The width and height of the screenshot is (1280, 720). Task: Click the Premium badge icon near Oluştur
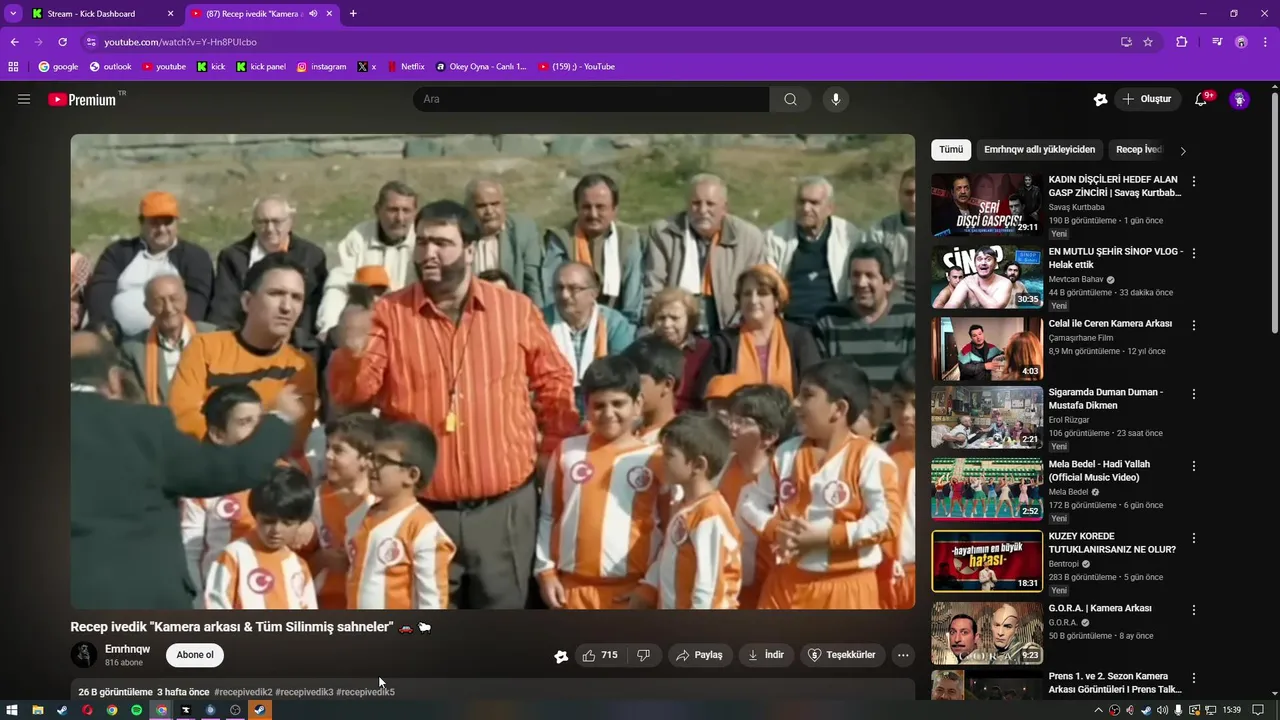pyautogui.click(x=1100, y=99)
